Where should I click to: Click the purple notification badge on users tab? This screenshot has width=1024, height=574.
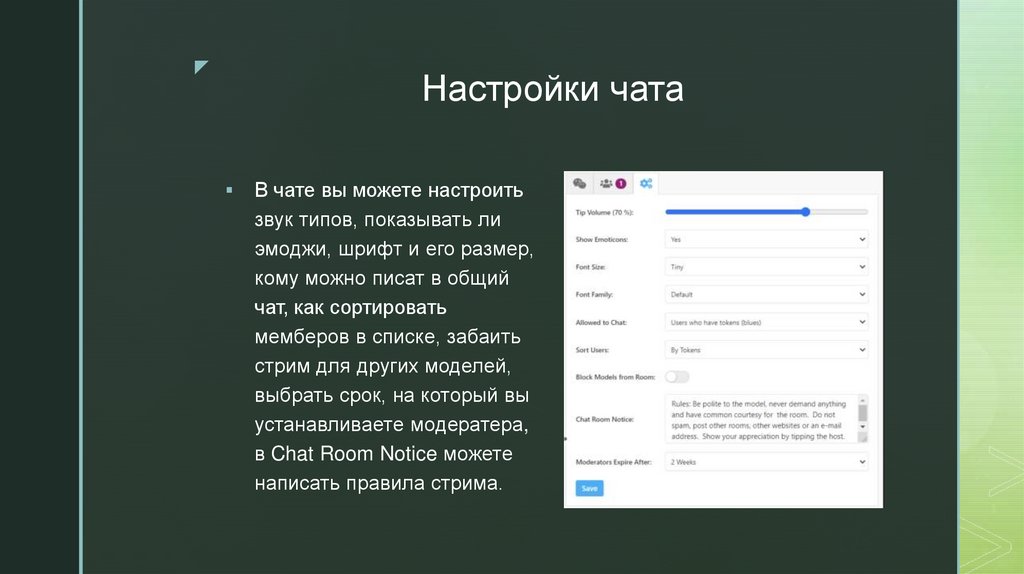[620, 183]
